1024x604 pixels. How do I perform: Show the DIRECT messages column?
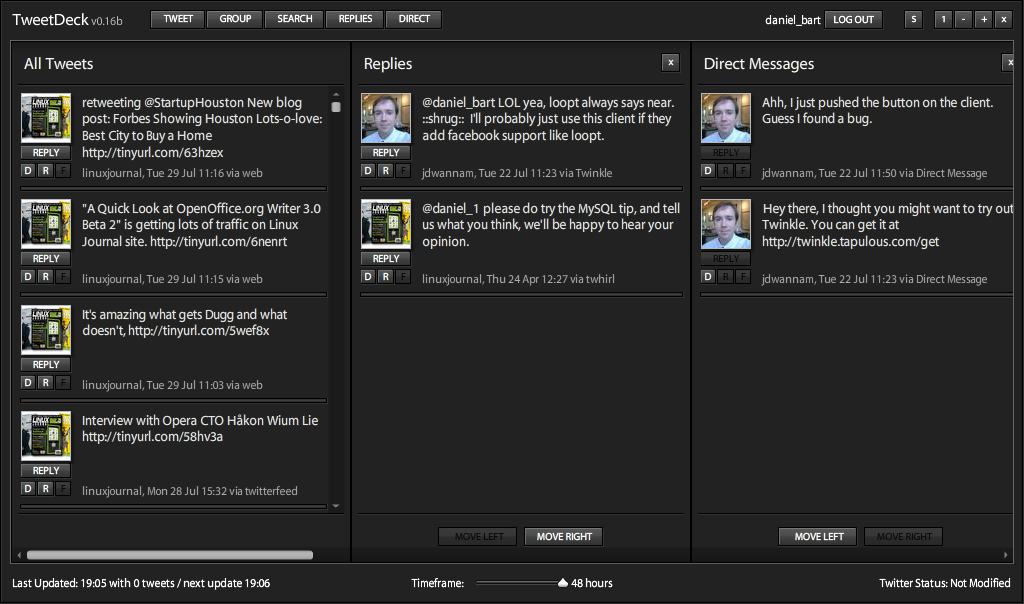[x=414, y=19]
